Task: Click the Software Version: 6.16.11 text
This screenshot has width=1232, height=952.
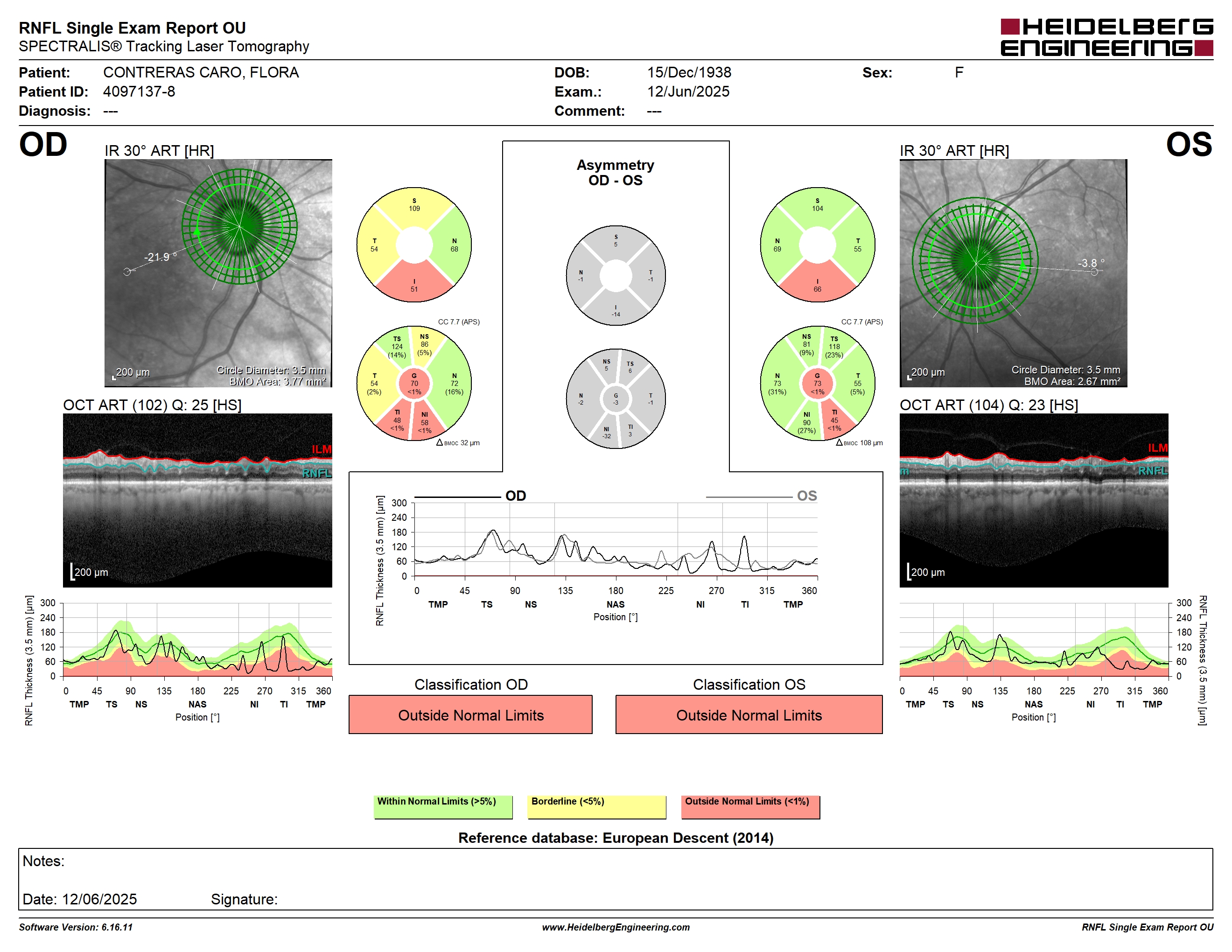Action: tap(76, 927)
